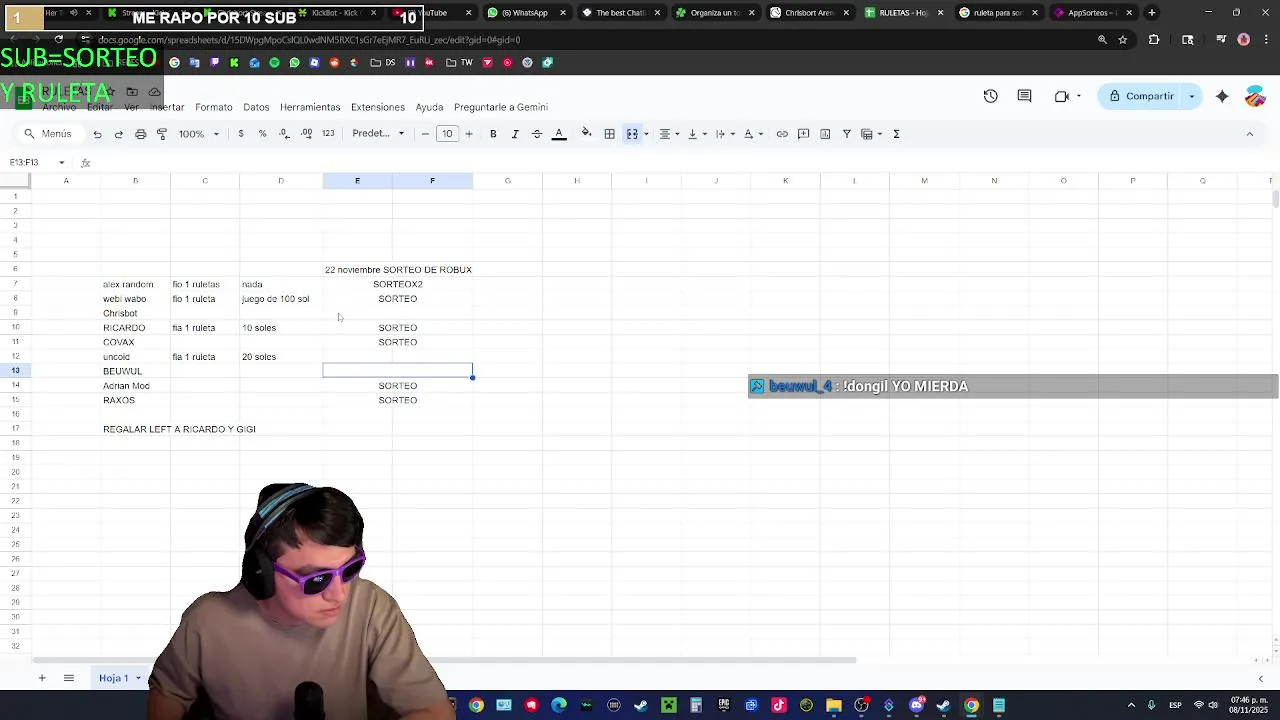Open the Formato menu
Screen dimensions: 1280x720
coord(213,107)
